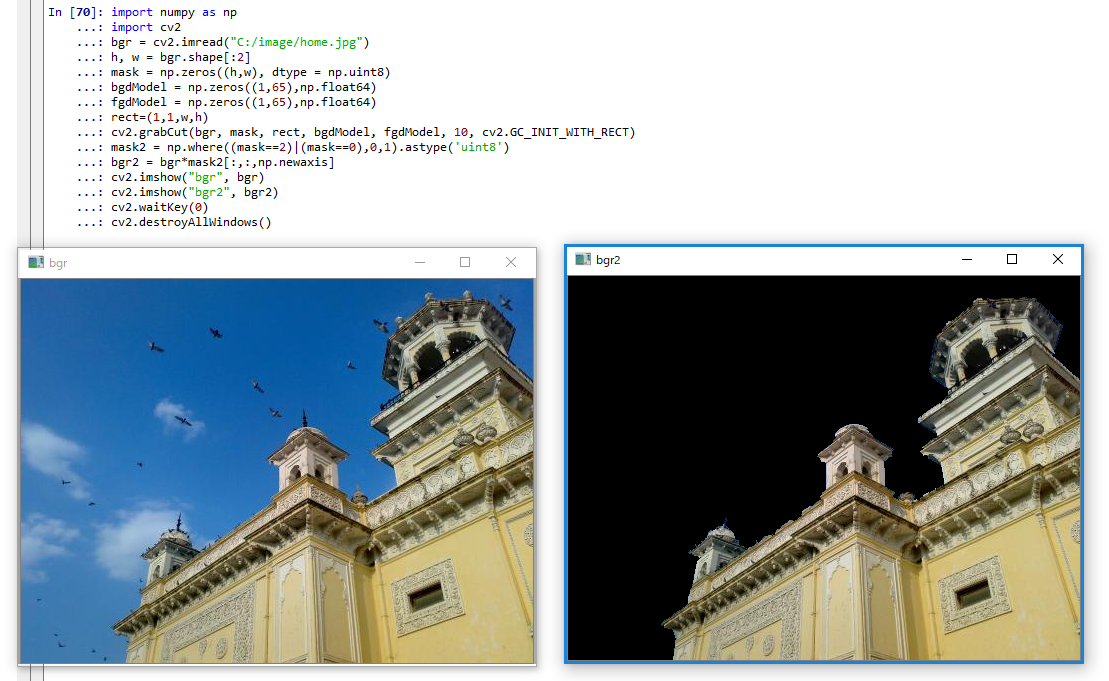
Task: Minimize the bgr2 image window
Action: point(967,259)
